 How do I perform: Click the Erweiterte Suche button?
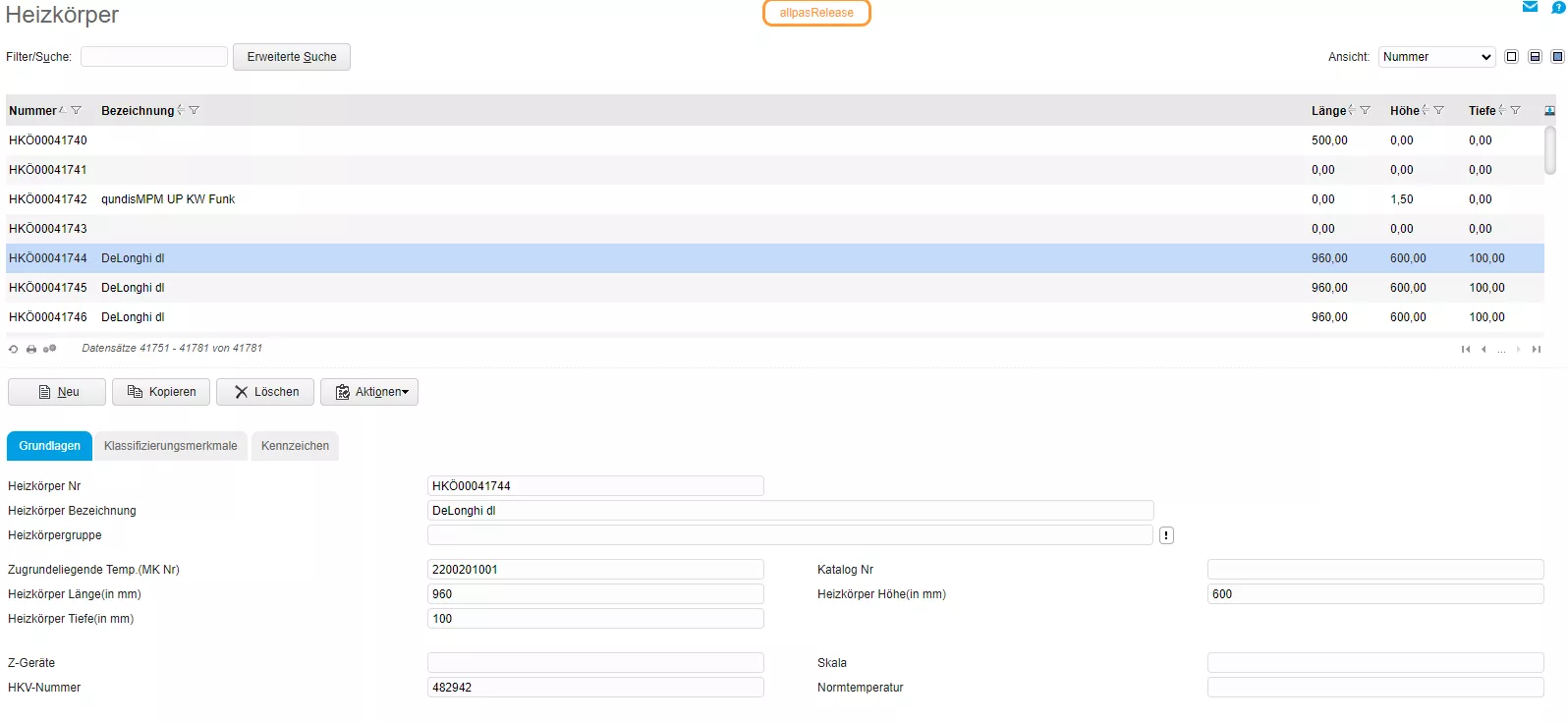tap(292, 57)
